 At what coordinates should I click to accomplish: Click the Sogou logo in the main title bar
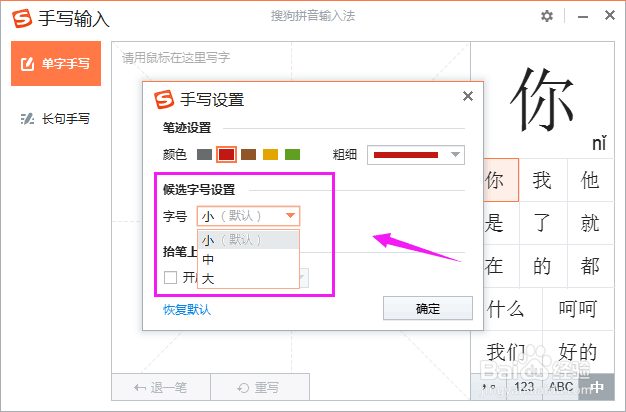coord(22,19)
